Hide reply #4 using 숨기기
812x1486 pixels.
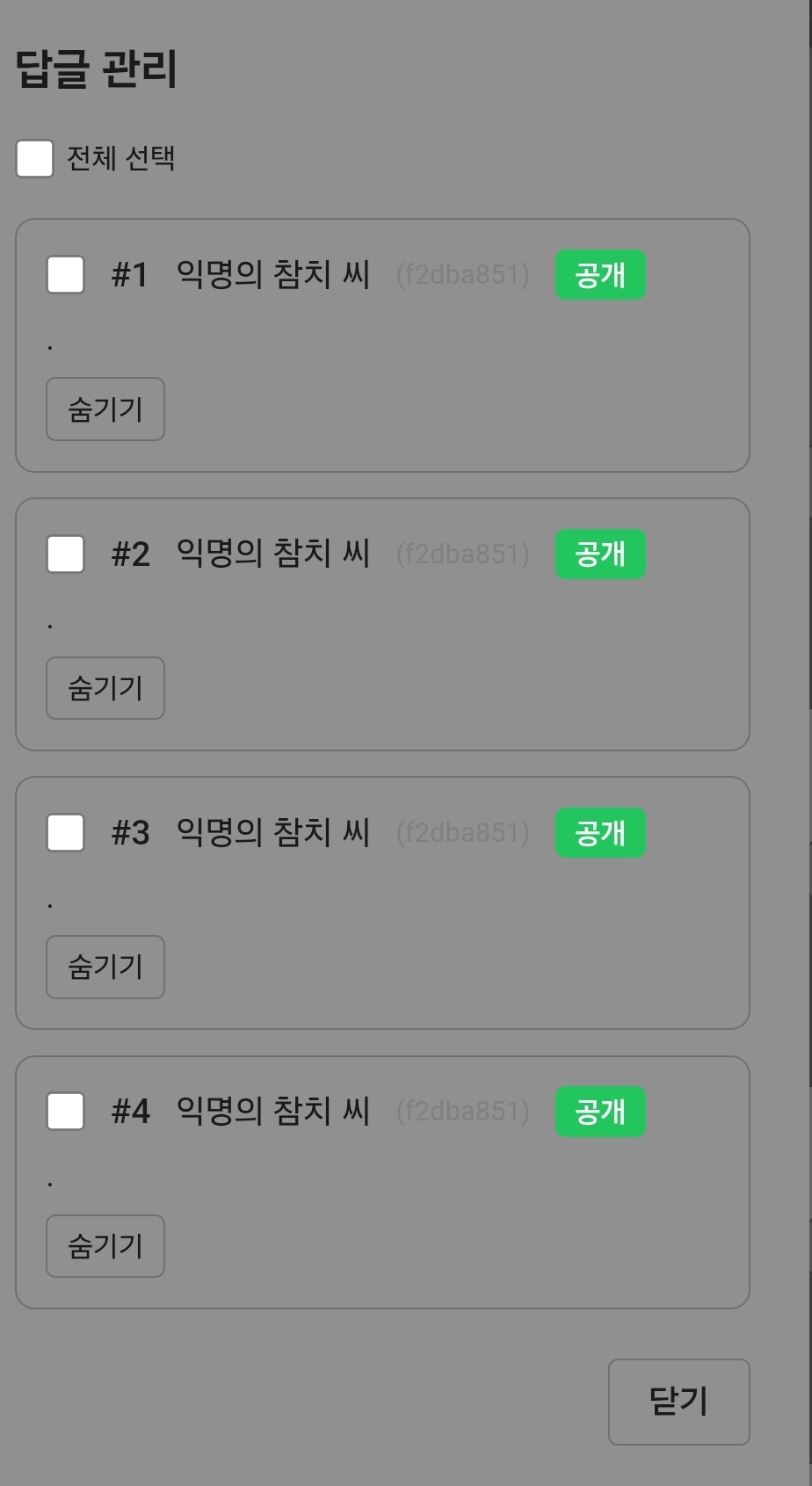point(105,1246)
